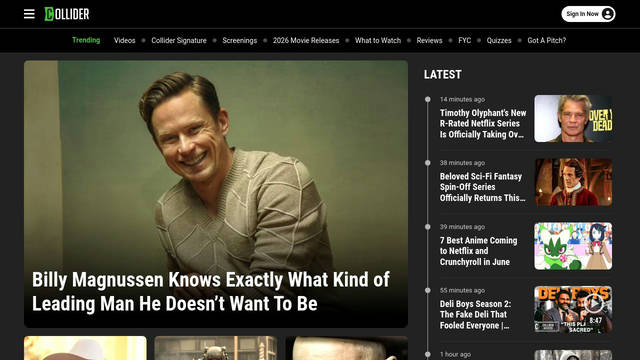Click the '38 minutes ago' timestamp

(462, 162)
